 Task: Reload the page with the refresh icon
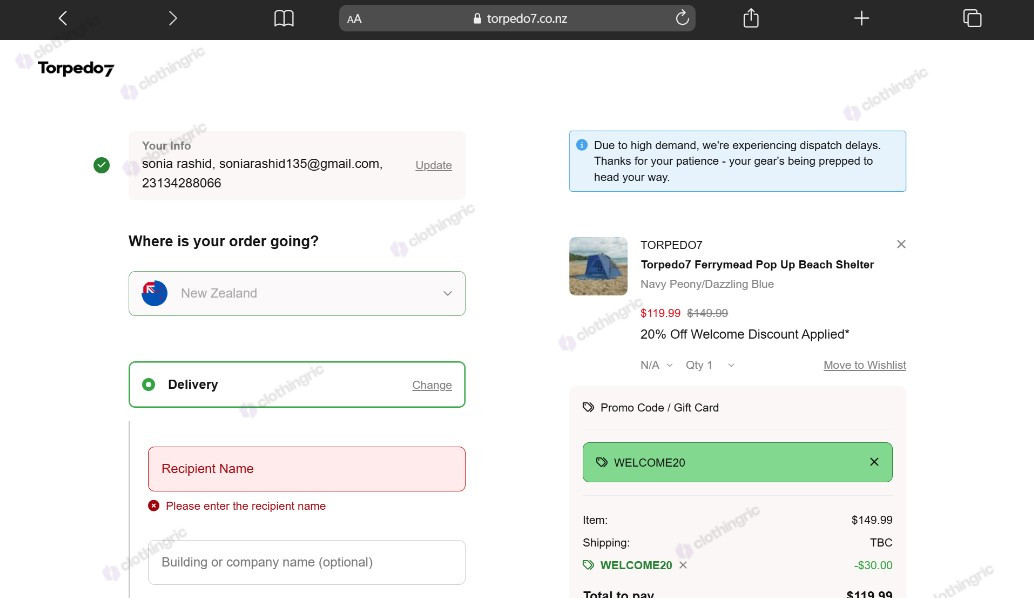(682, 18)
